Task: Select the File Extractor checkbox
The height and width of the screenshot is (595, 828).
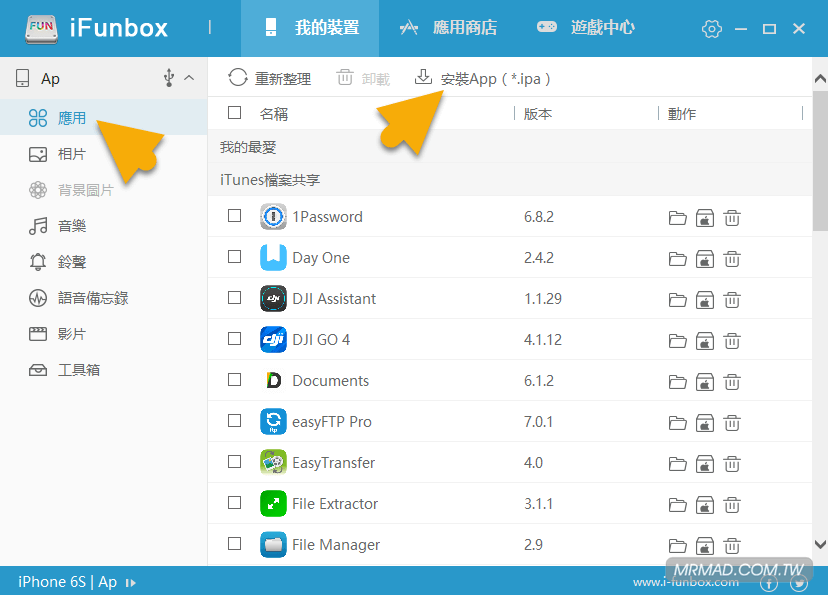Action: 235,503
